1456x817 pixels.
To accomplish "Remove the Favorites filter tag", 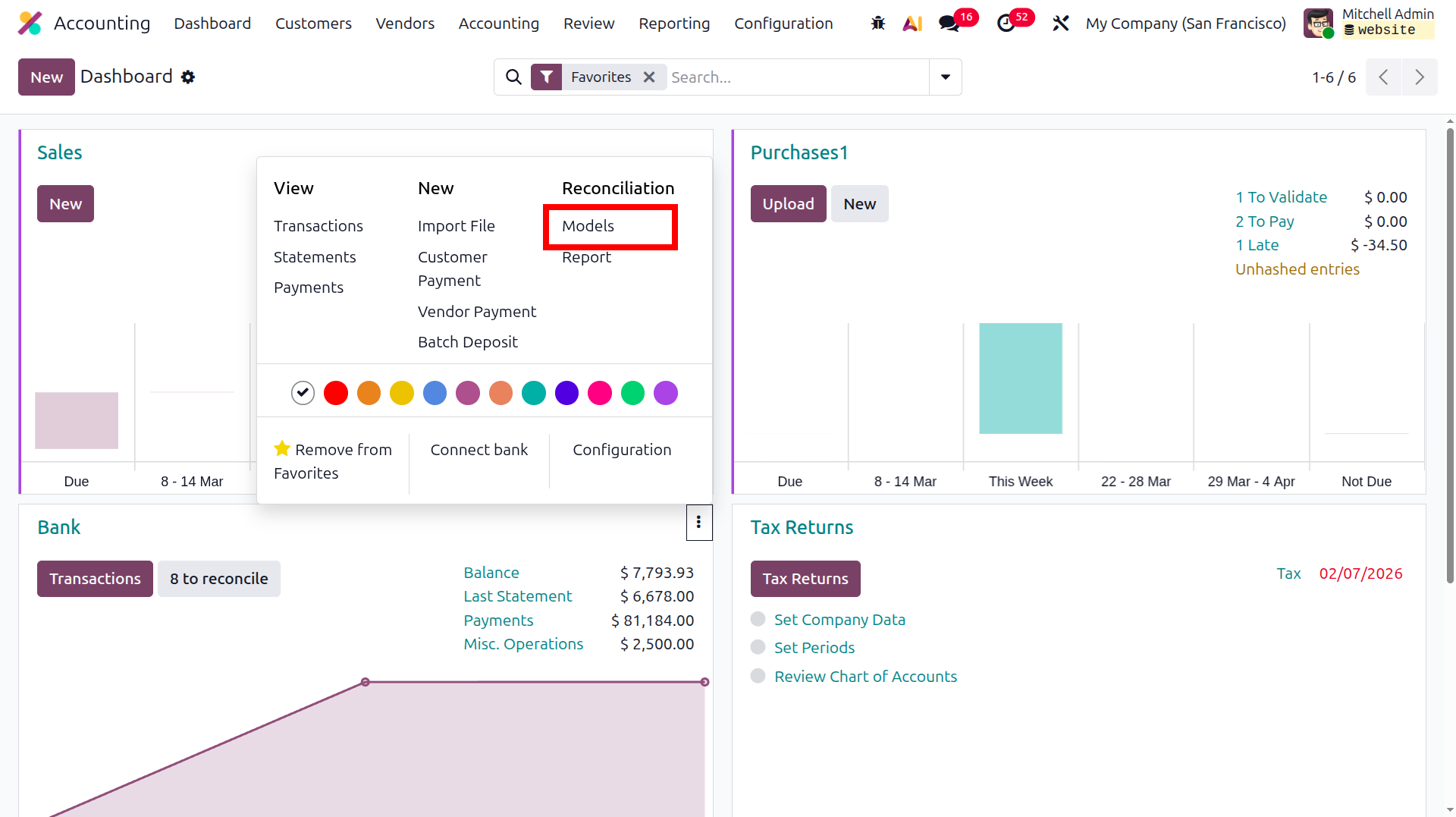I will (649, 77).
